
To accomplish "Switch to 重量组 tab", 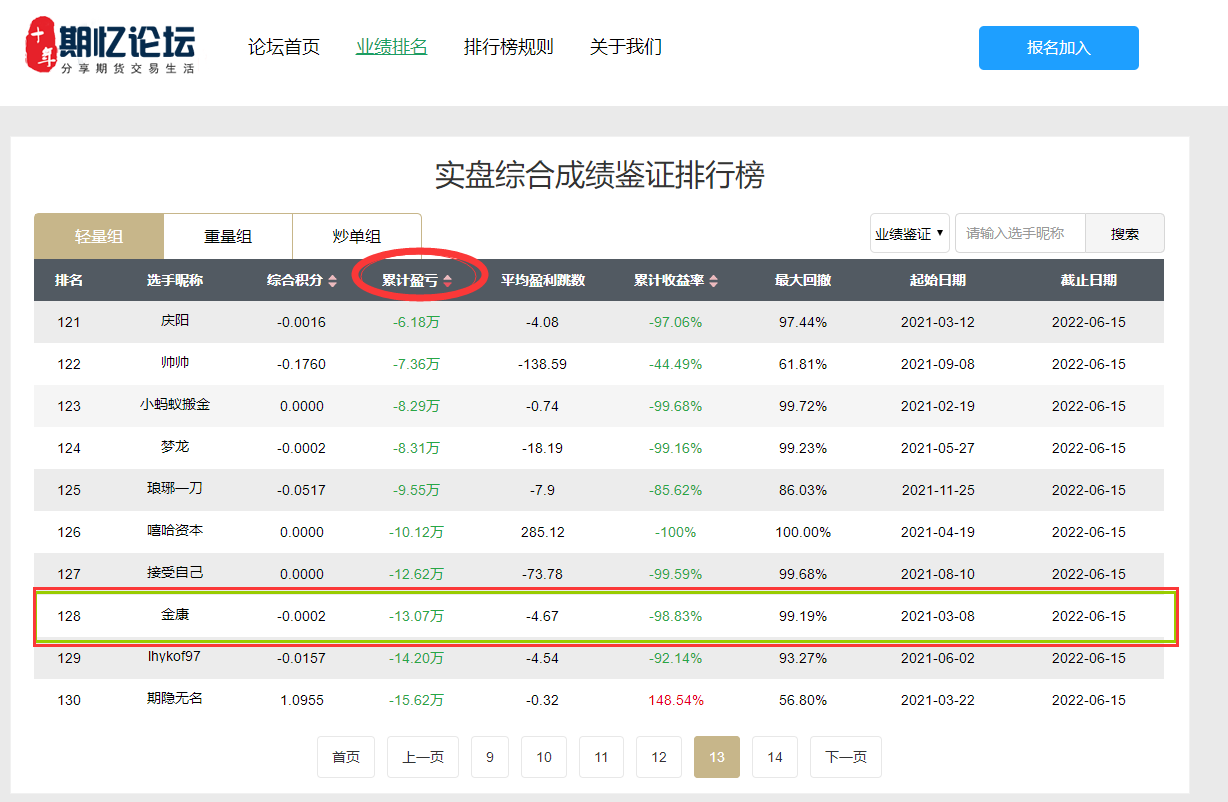I will coord(228,237).
